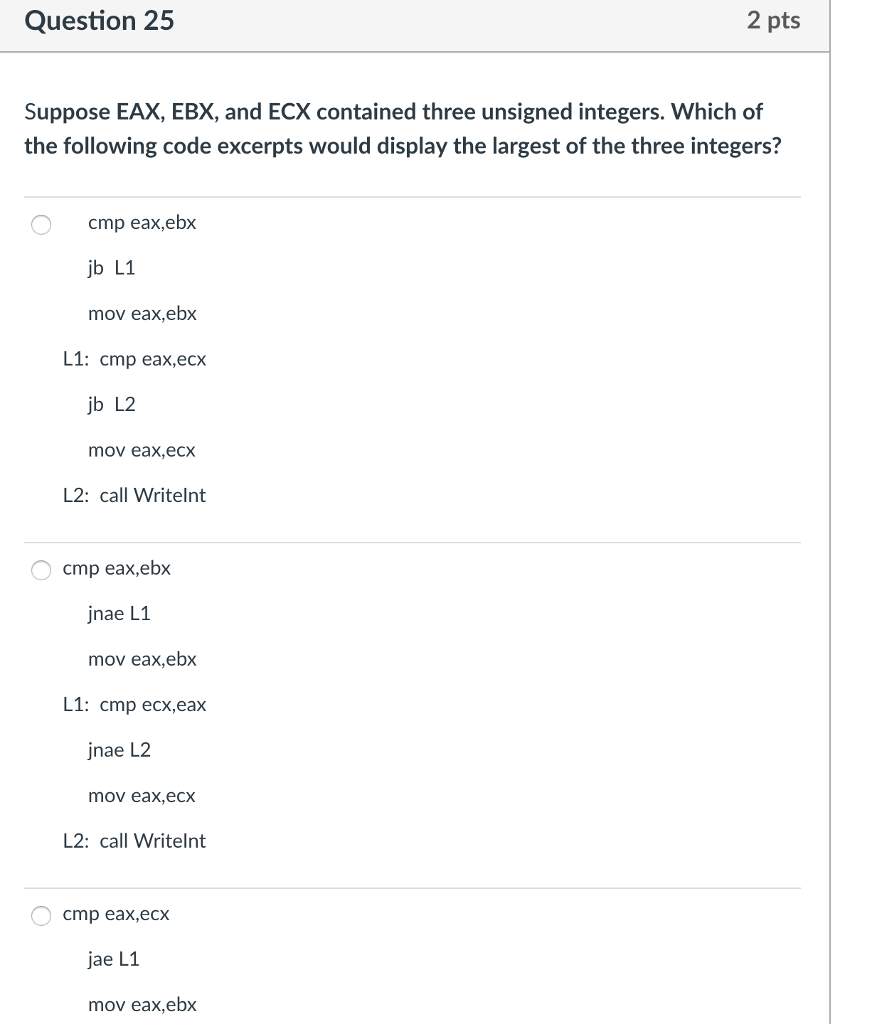
Task: Click the jnae L2 line in second option
Action: [x=118, y=749]
